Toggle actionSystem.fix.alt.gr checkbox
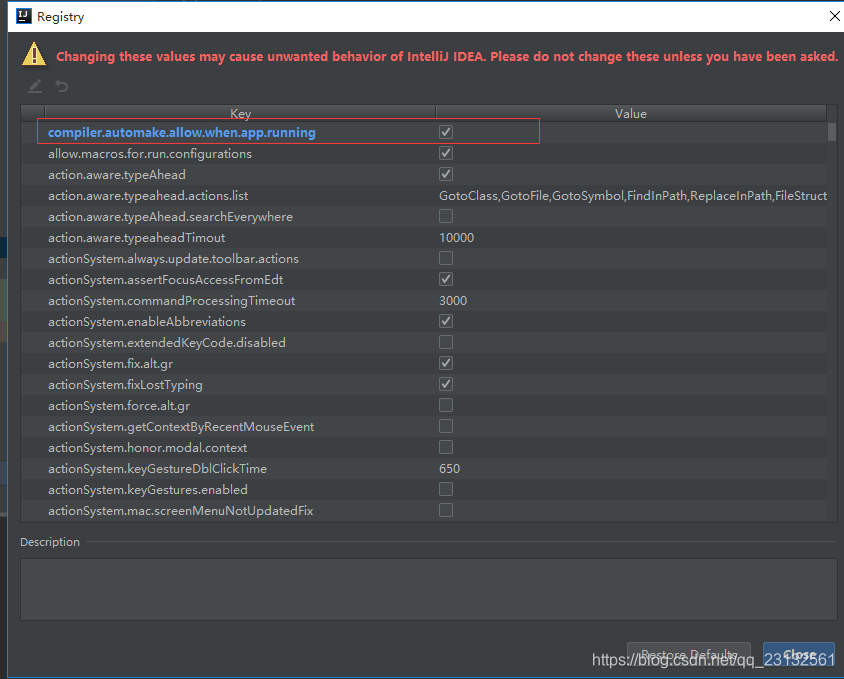The height and width of the screenshot is (679, 844). pyautogui.click(x=446, y=363)
